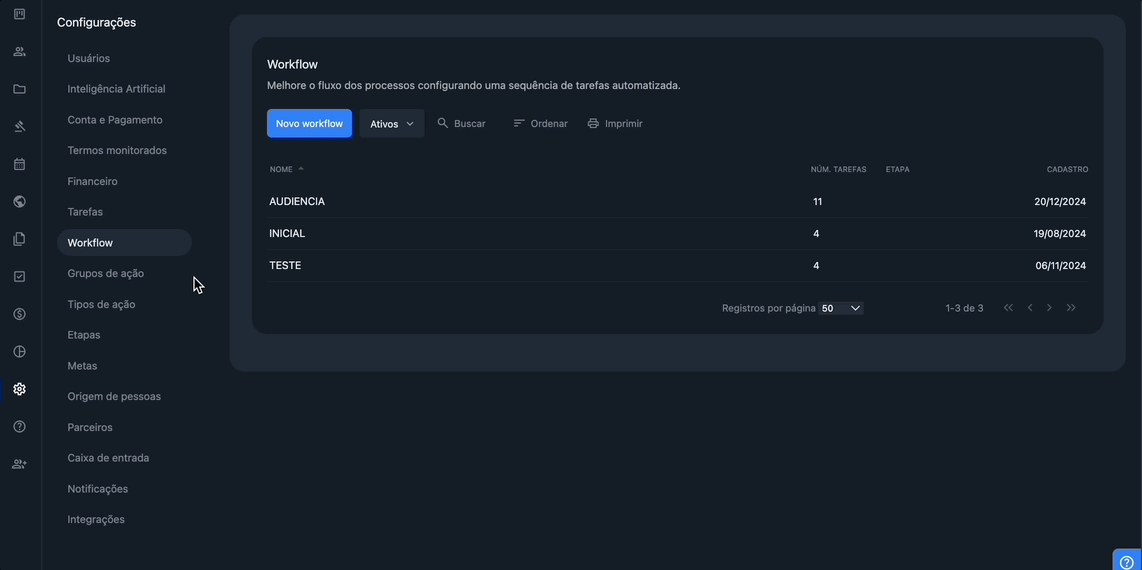
Task: Go to the previous page arrow
Action: (1030, 308)
